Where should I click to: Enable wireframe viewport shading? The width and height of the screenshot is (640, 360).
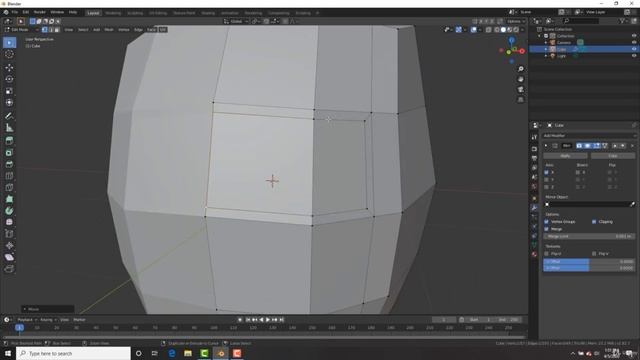497,30
